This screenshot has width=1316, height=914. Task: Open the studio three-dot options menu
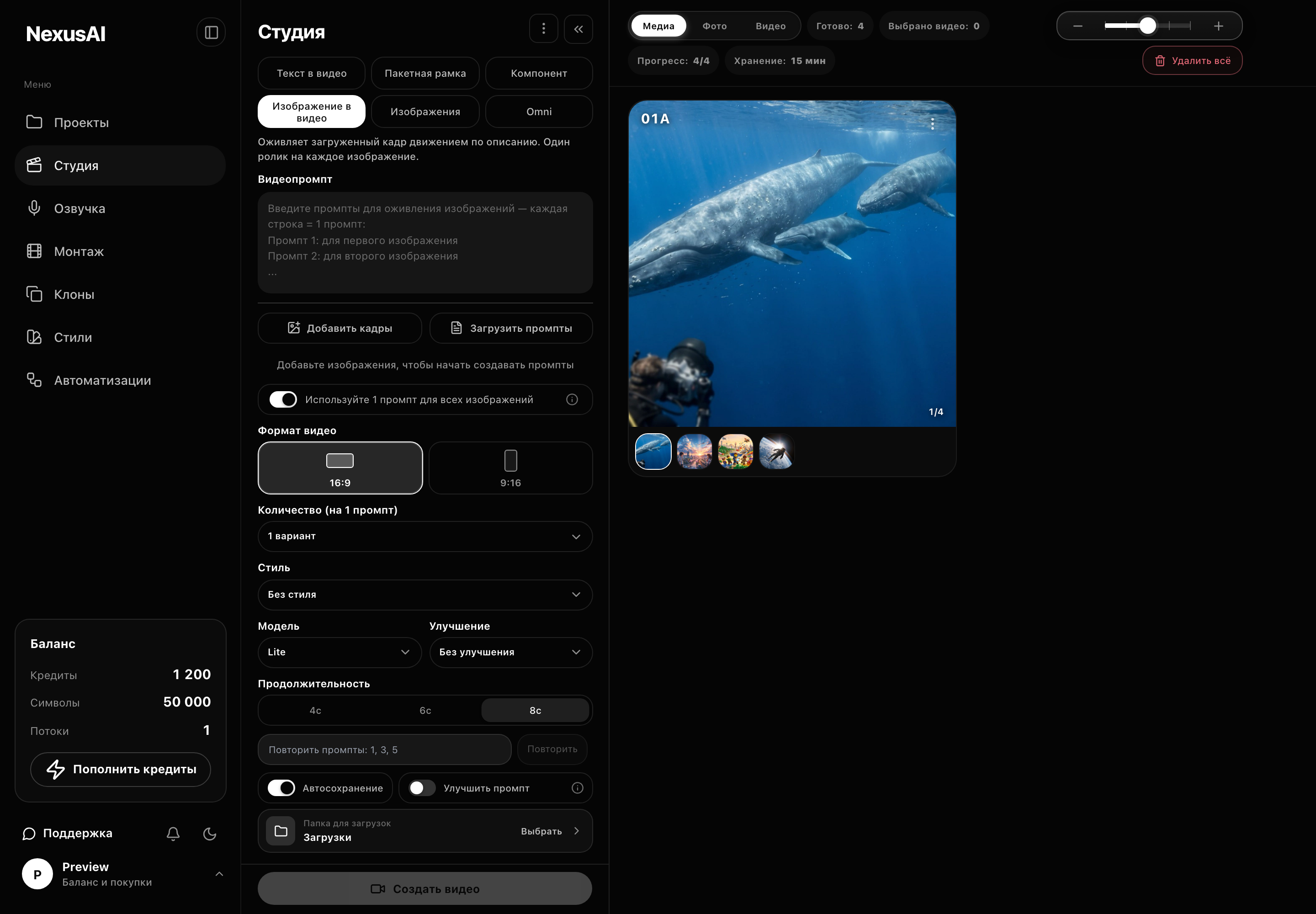pos(543,29)
